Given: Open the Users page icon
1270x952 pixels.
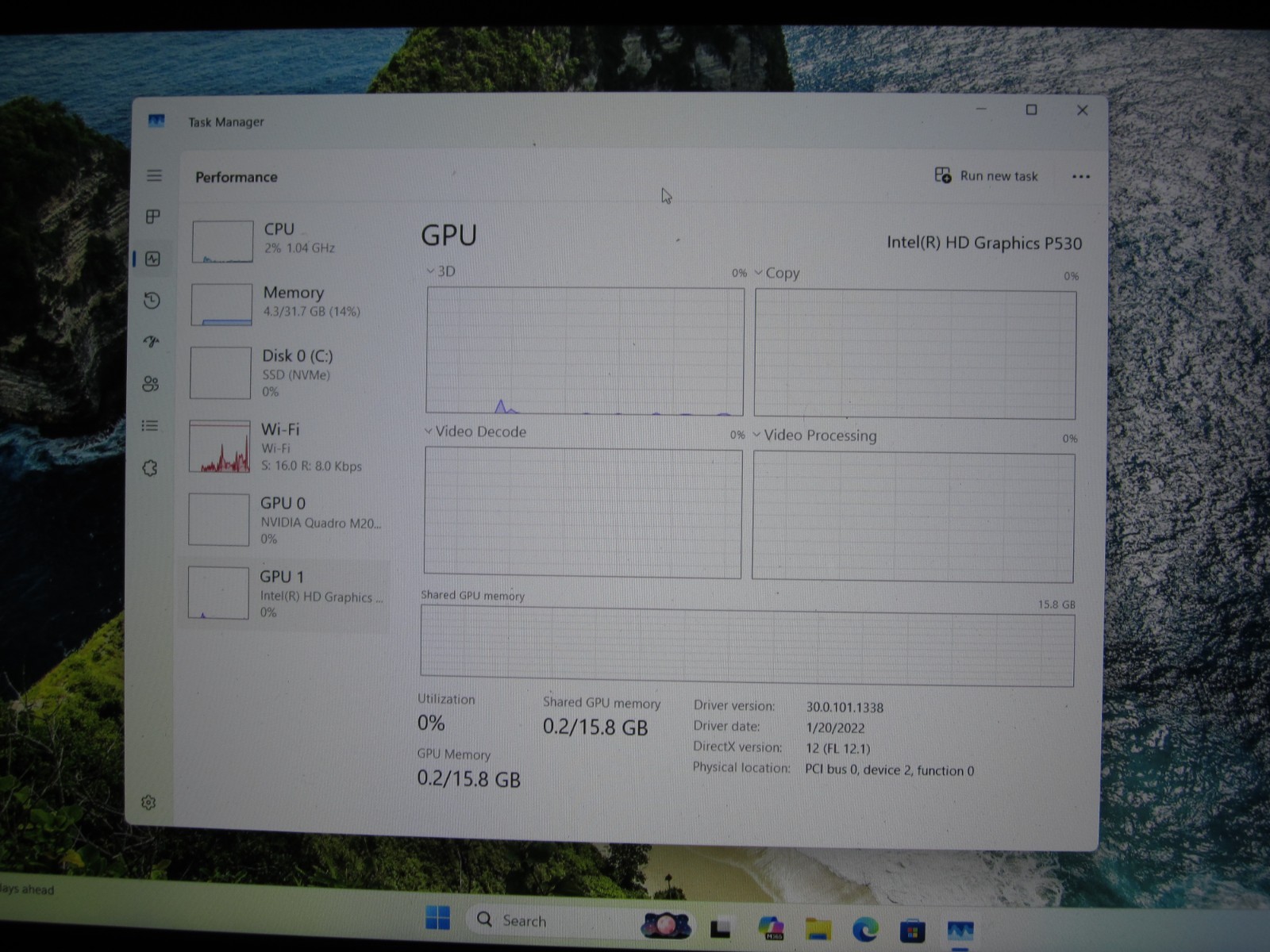Looking at the screenshot, I should tap(151, 384).
